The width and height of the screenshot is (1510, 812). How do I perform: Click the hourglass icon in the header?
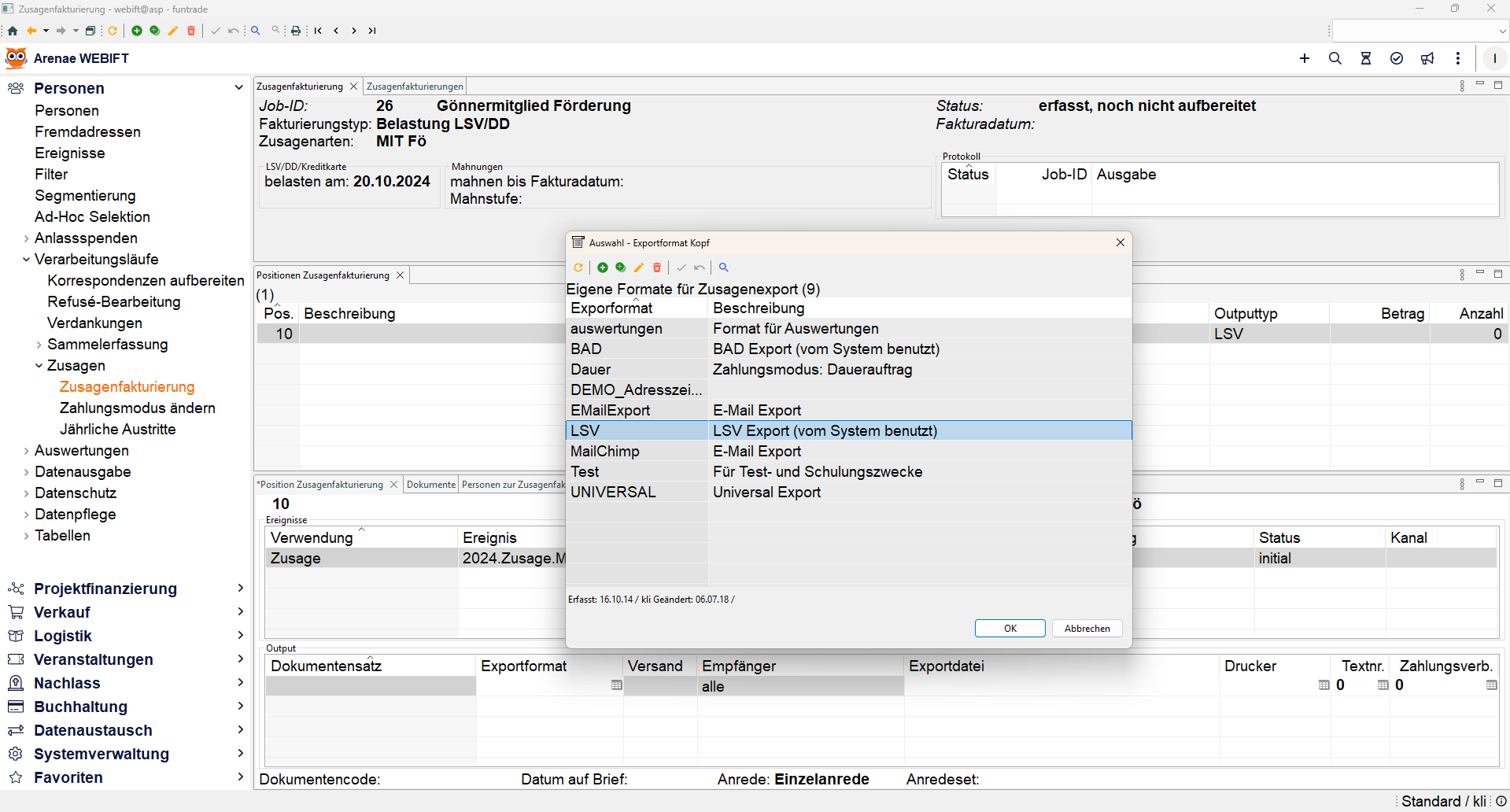pyautogui.click(x=1366, y=58)
